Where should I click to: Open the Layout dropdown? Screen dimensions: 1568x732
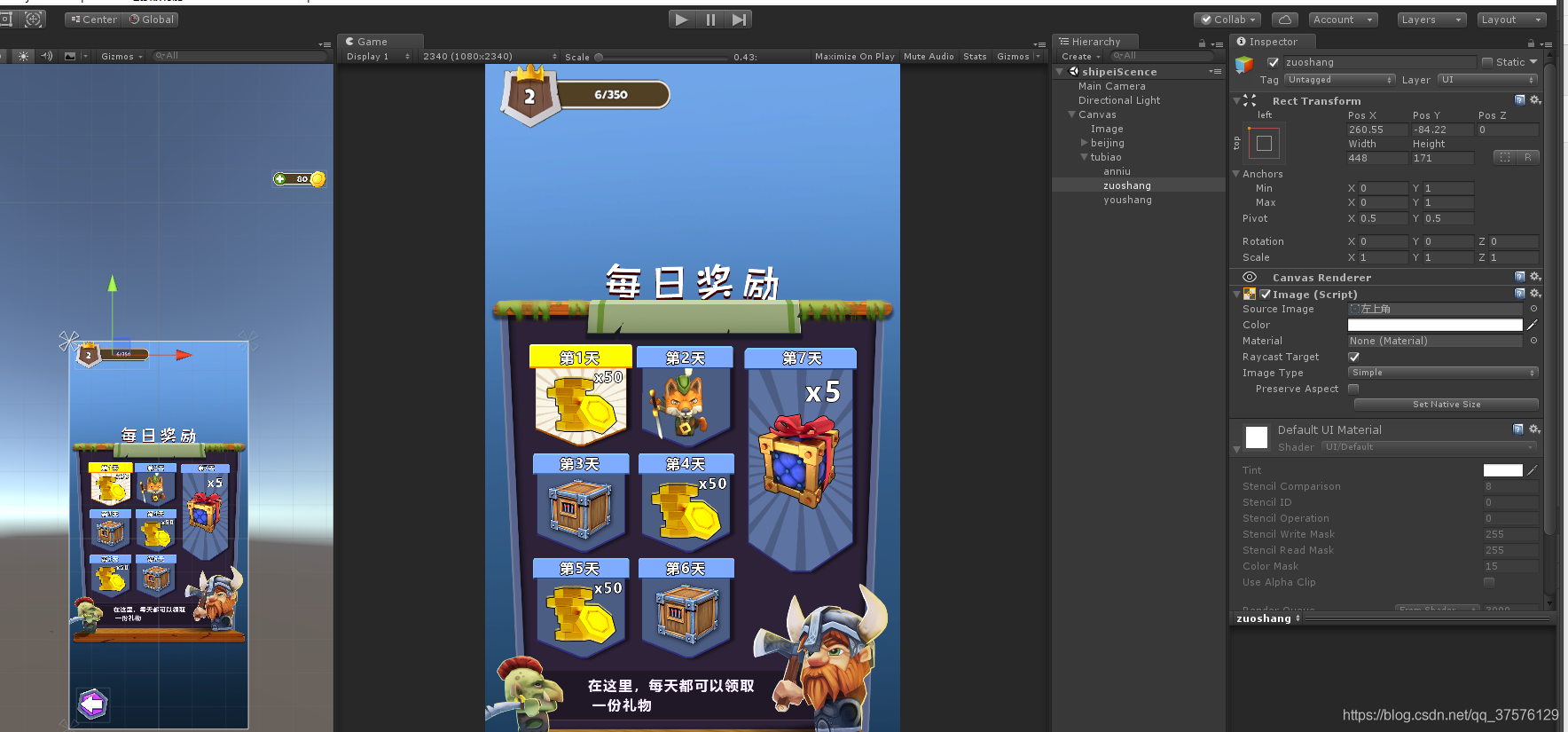click(1511, 20)
